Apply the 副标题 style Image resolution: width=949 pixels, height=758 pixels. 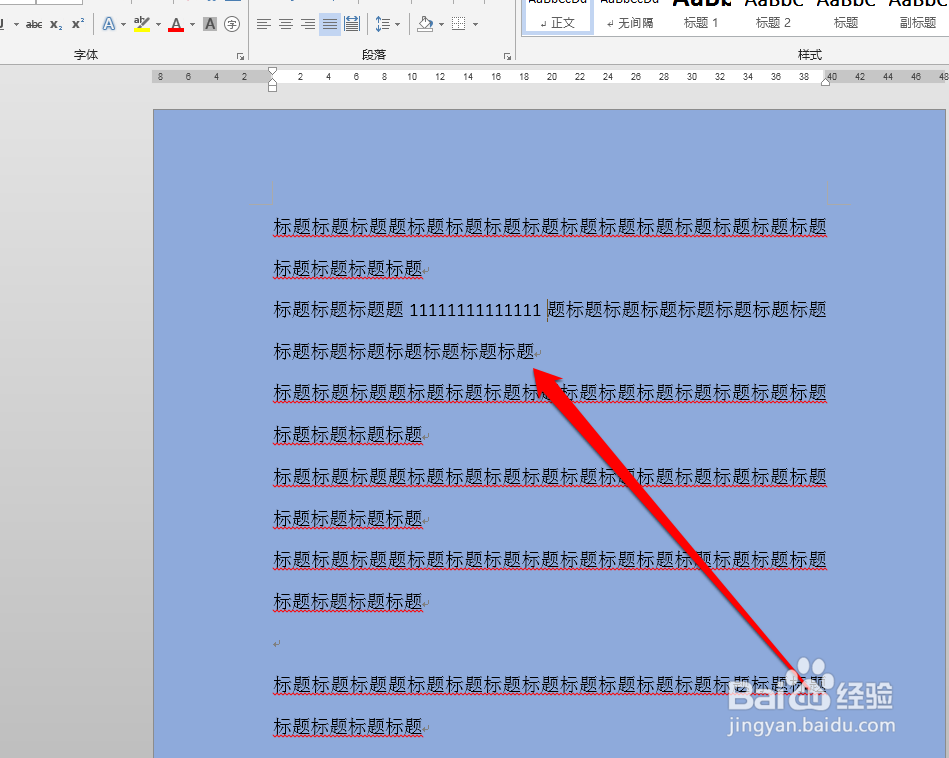coord(918,16)
